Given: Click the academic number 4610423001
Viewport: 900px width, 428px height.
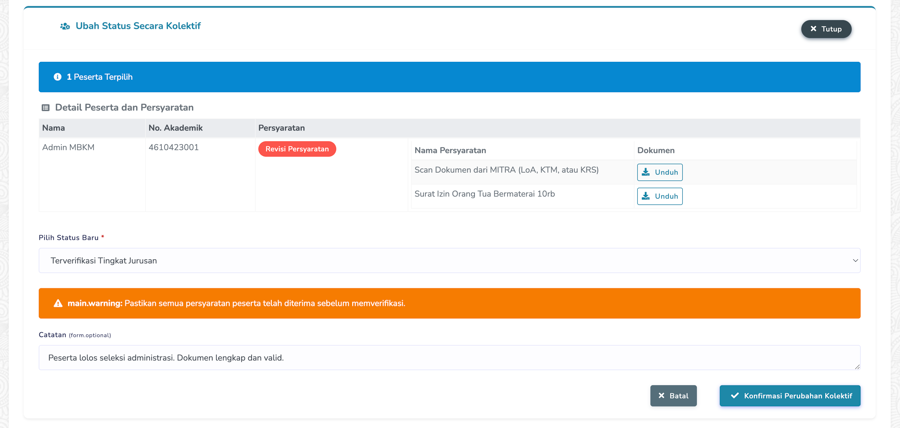Looking at the screenshot, I should pos(173,148).
